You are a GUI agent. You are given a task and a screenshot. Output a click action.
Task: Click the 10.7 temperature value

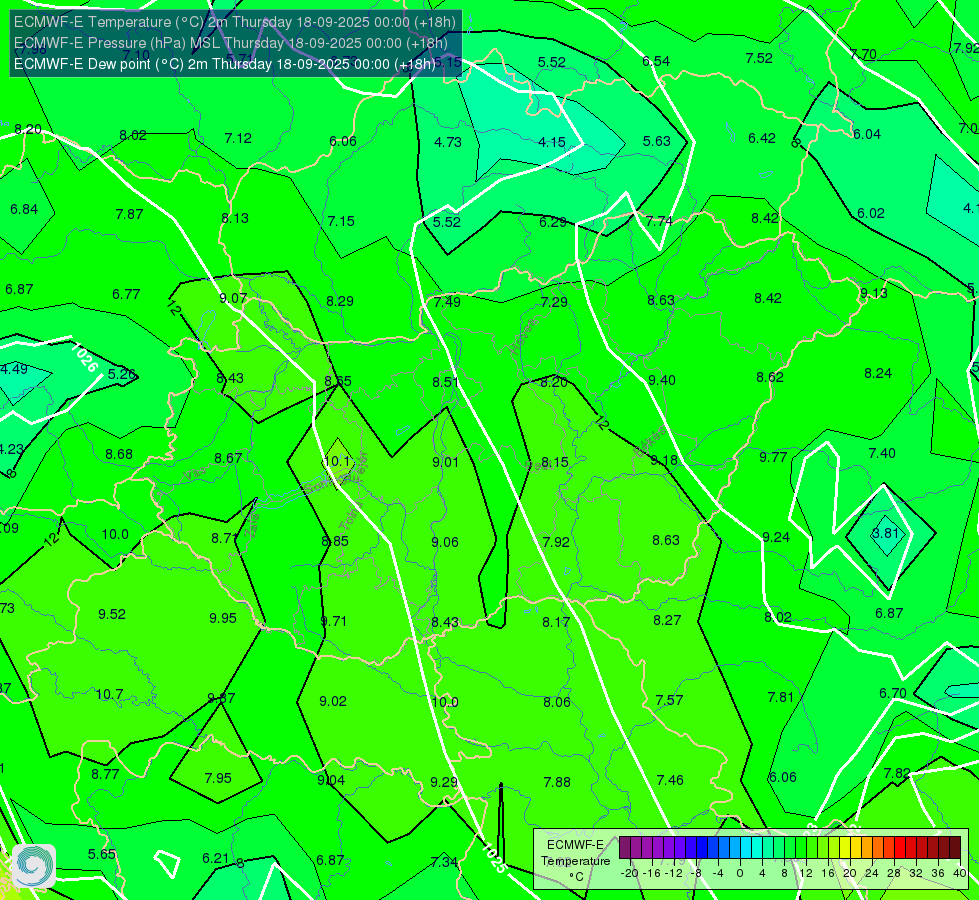(109, 695)
